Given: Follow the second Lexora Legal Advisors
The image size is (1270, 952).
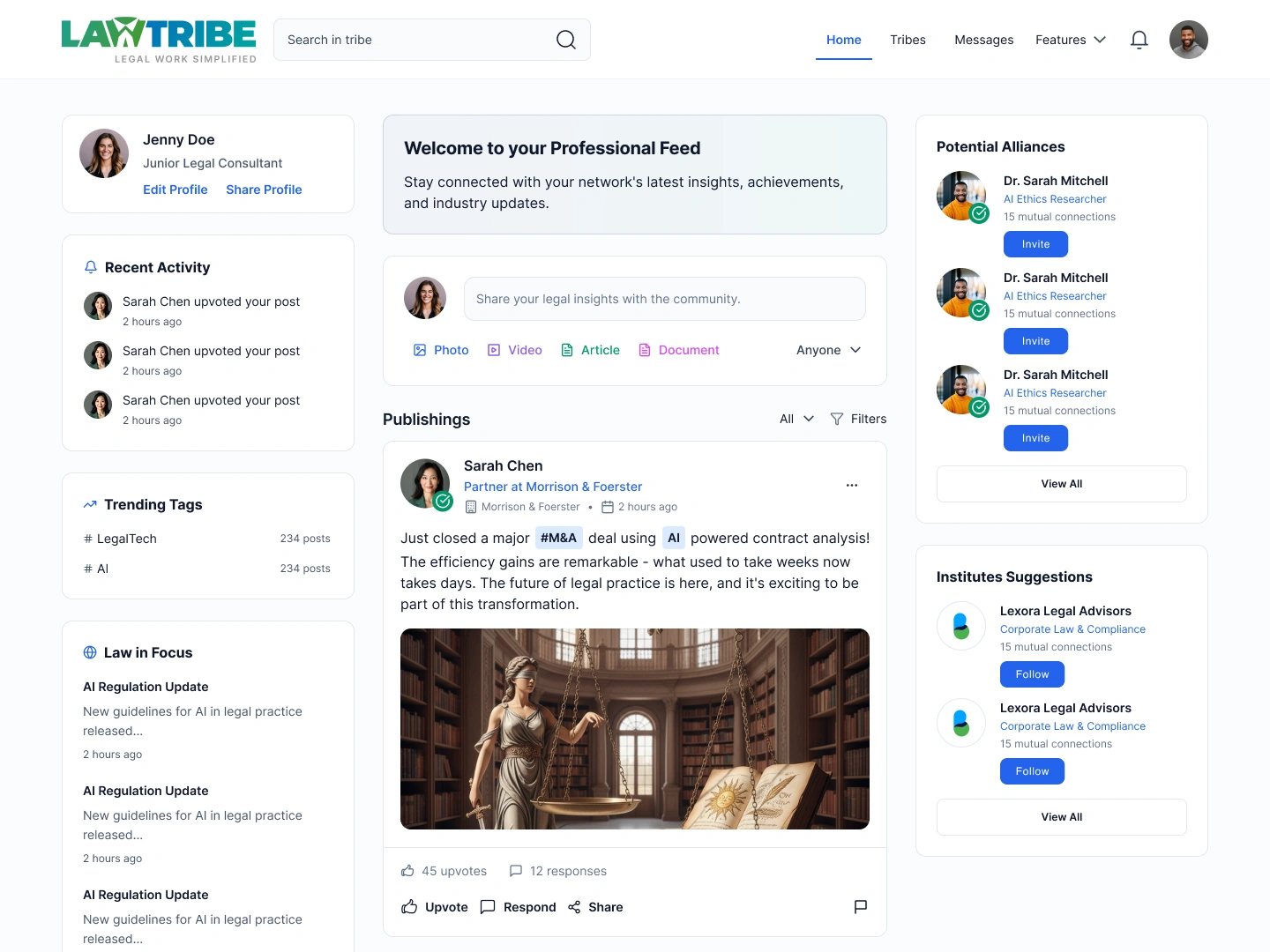Looking at the screenshot, I should coord(1033,771).
